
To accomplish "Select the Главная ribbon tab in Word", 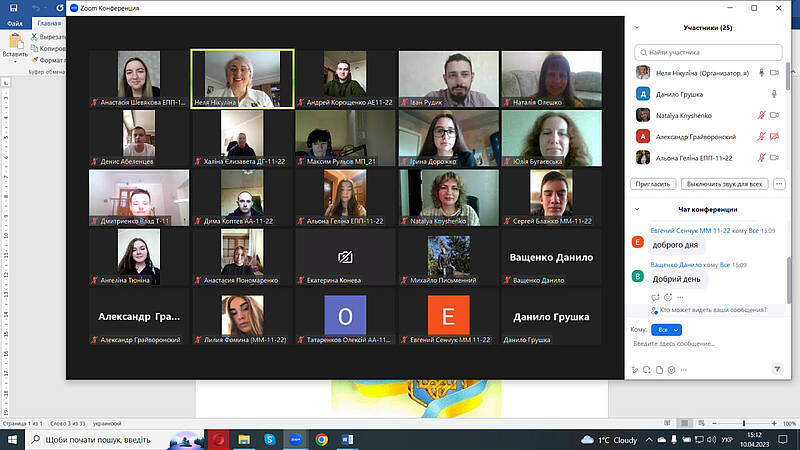I will pyautogui.click(x=49, y=23).
